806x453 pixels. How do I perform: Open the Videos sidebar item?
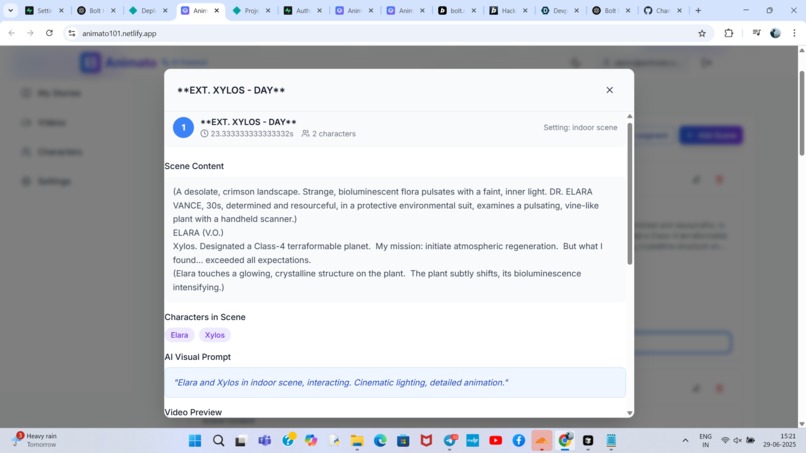click(44, 122)
